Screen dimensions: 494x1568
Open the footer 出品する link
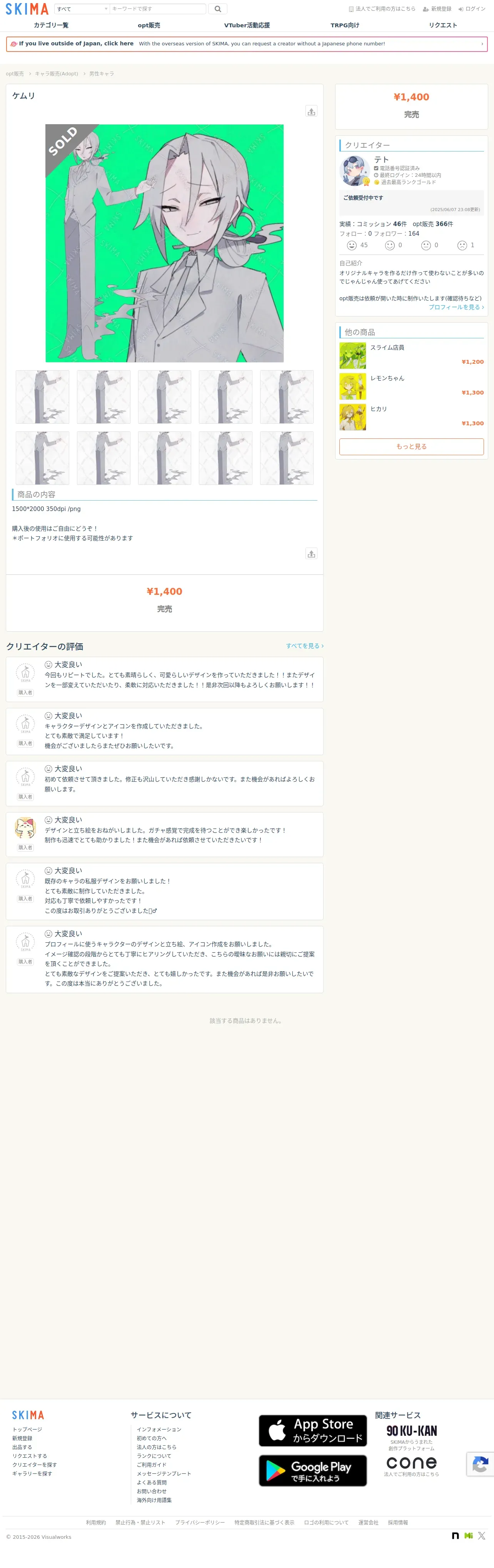click(22, 1448)
